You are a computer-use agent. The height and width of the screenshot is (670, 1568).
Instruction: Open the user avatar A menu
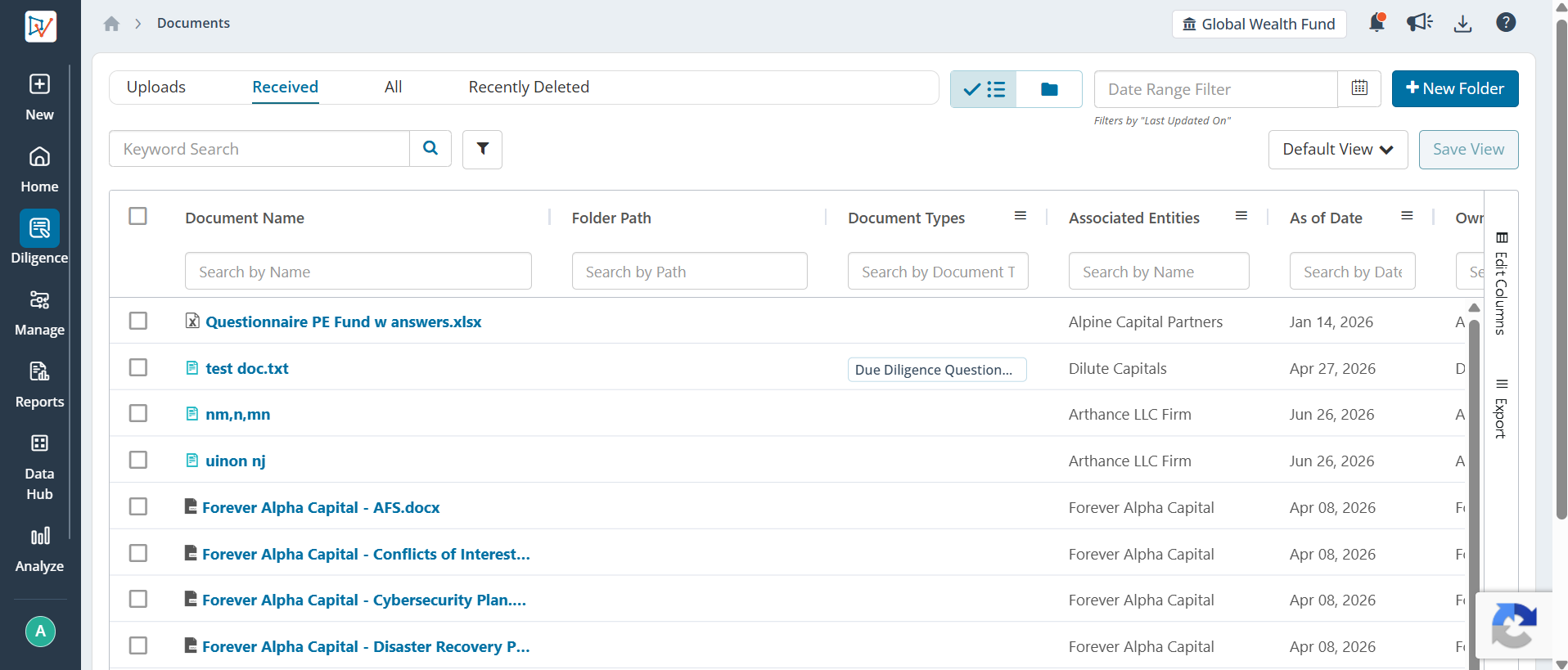point(40,632)
